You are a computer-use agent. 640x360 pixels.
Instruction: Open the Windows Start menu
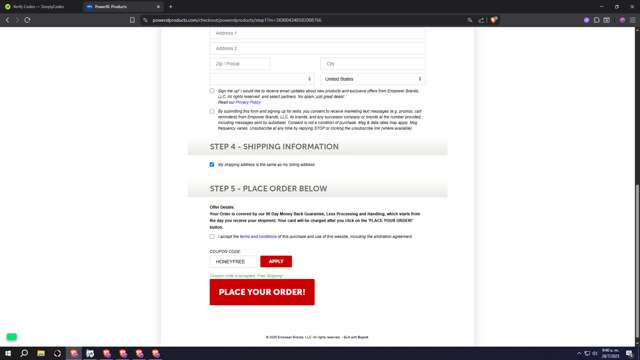pyautogui.click(x=8, y=353)
